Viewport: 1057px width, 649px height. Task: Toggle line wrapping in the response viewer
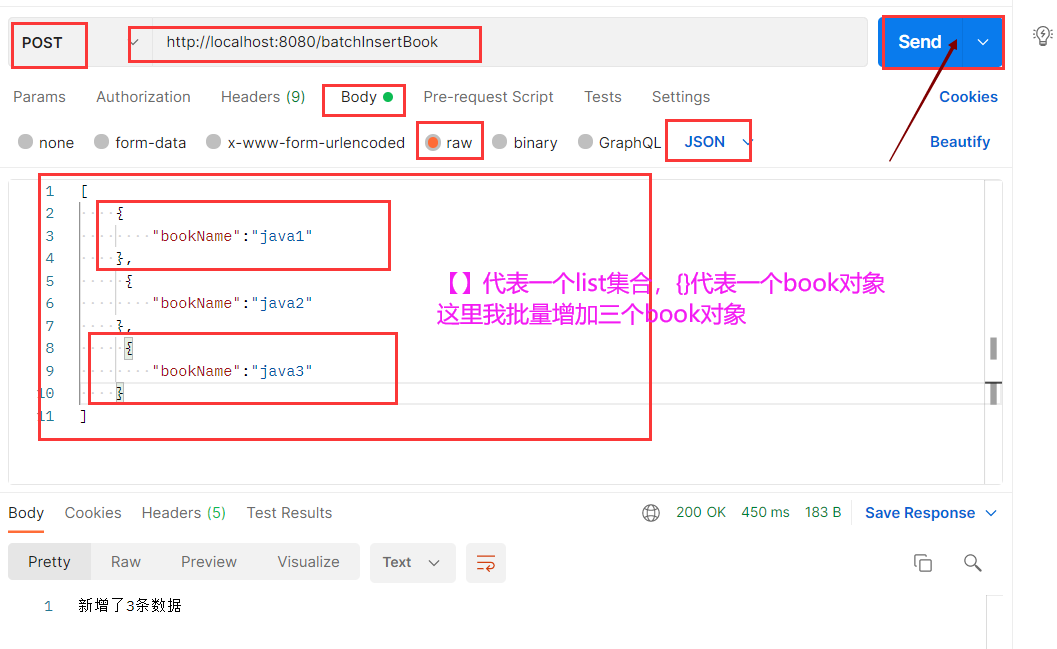[x=486, y=562]
